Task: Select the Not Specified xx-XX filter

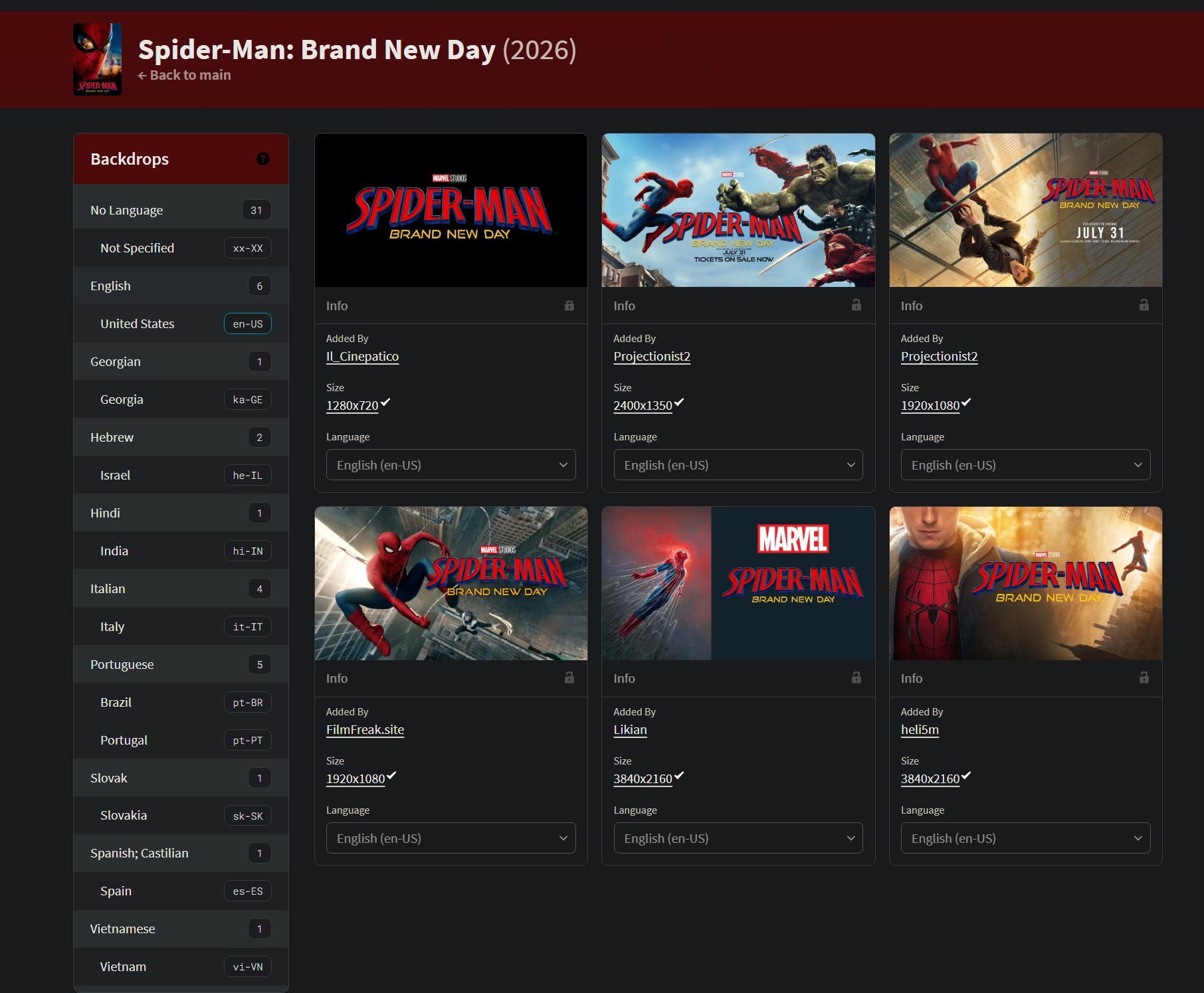Action: click(x=181, y=248)
